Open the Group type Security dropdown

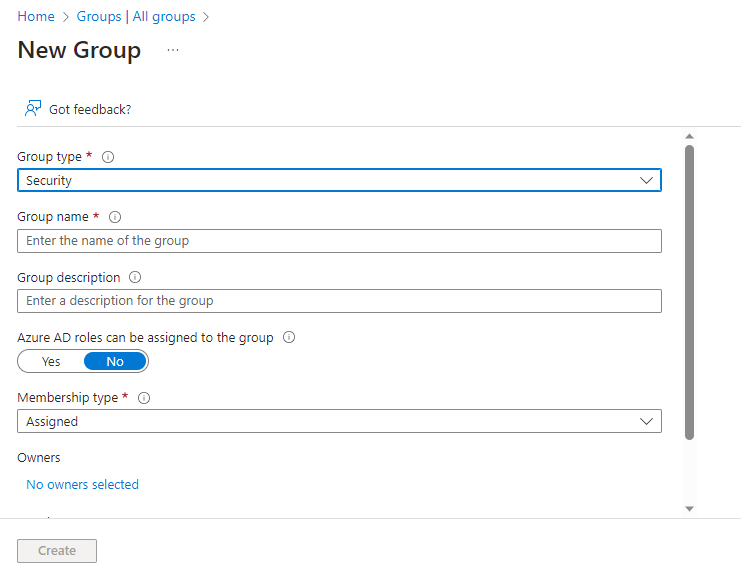pyautogui.click(x=339, y=180)
